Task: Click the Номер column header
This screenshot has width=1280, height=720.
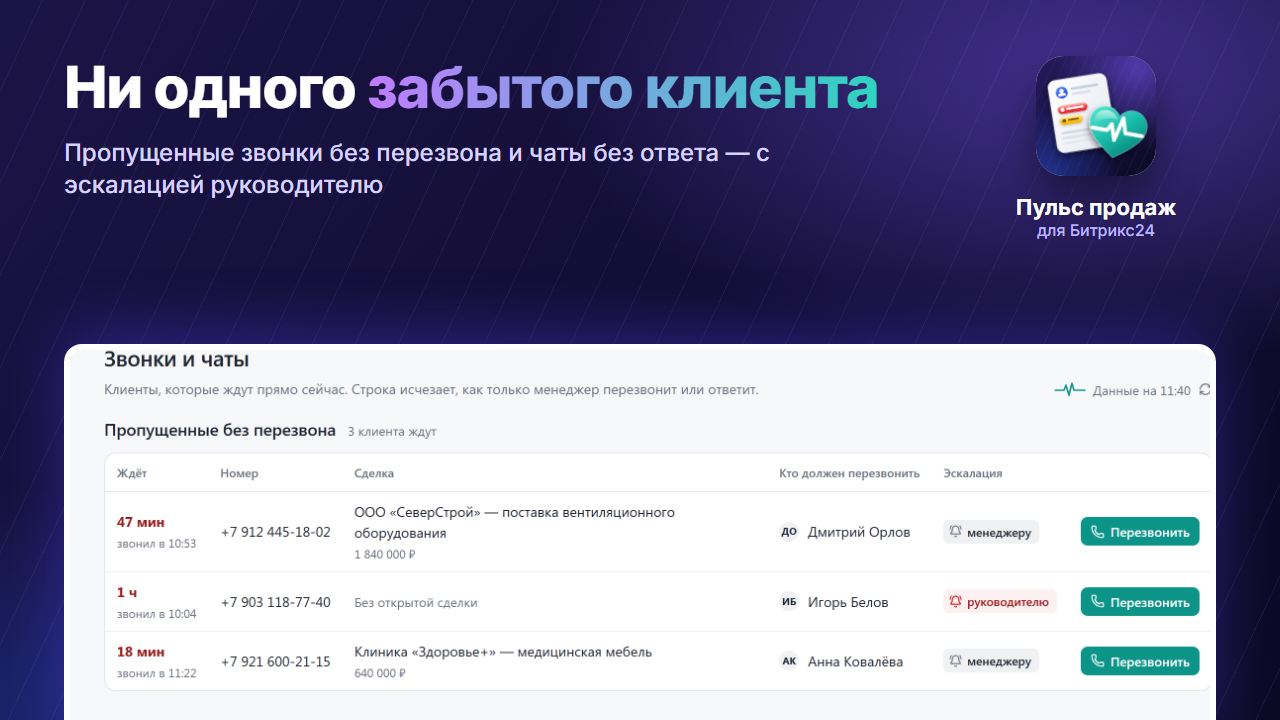Action: click(x=239, y=473)
